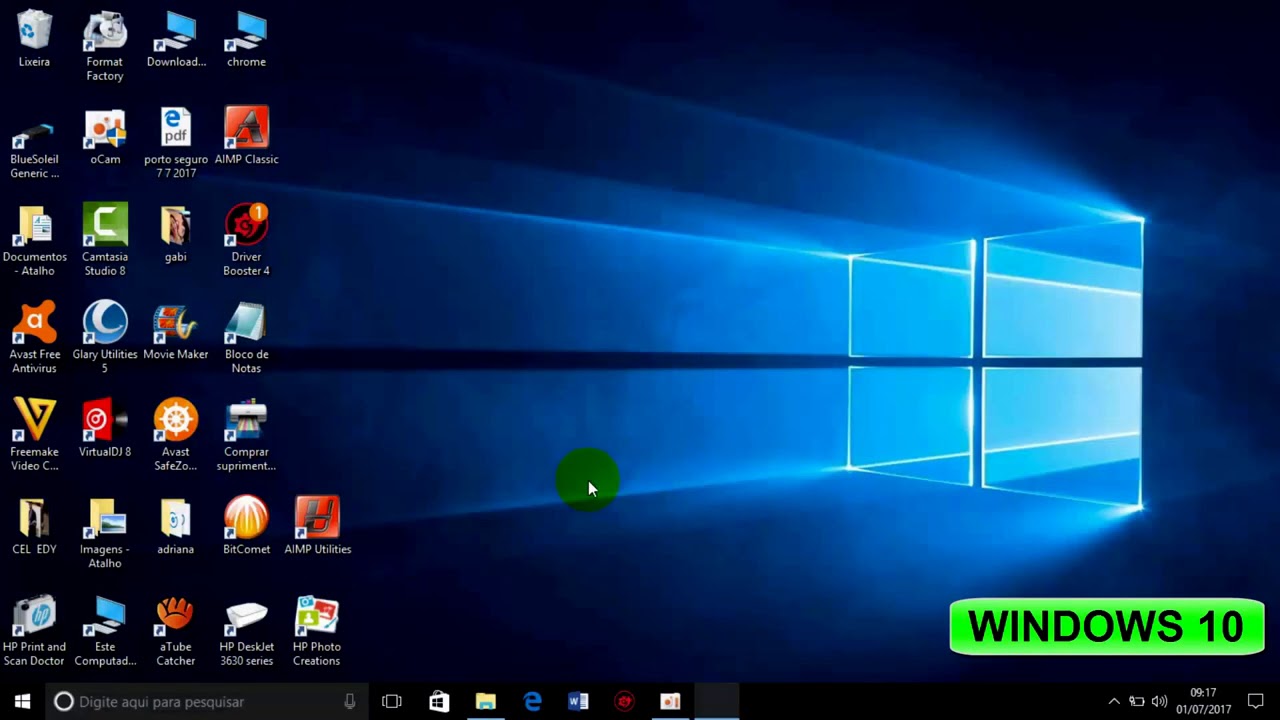Launch oCam screen recorder shortcut
1280x720 pixels.
coord(105,137)
